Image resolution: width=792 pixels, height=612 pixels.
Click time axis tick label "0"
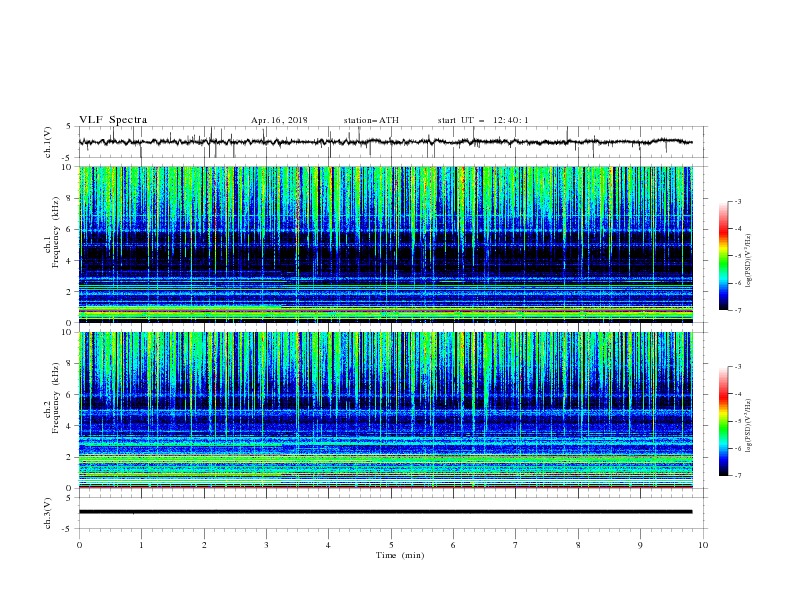(x=79, y=545)
